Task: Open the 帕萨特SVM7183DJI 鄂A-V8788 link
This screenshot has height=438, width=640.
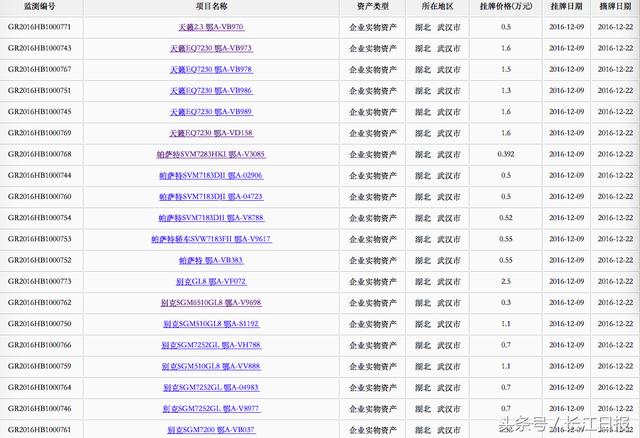Action: [x=211, y=218]
